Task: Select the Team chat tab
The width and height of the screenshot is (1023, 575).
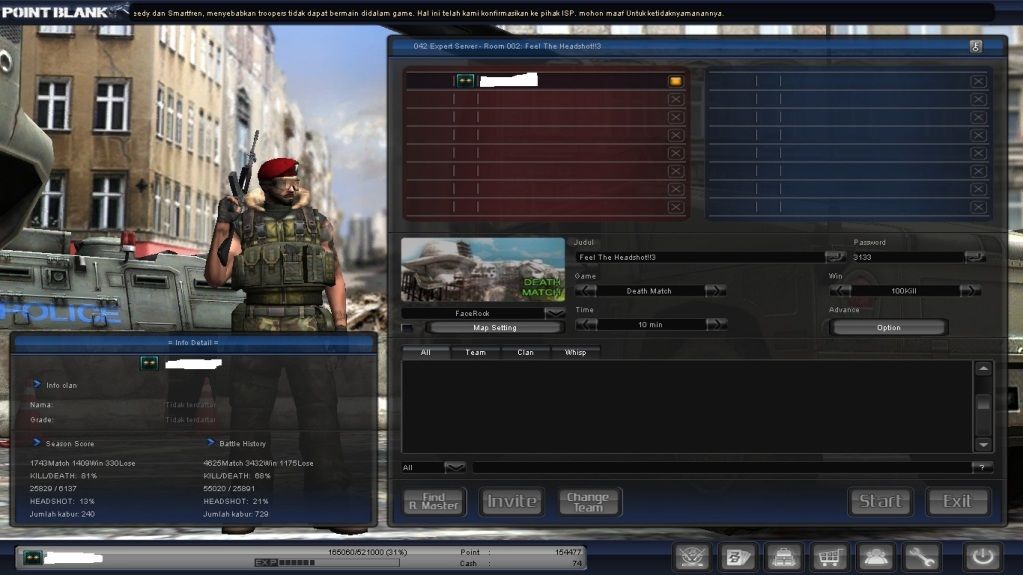Action: [476, 352]
